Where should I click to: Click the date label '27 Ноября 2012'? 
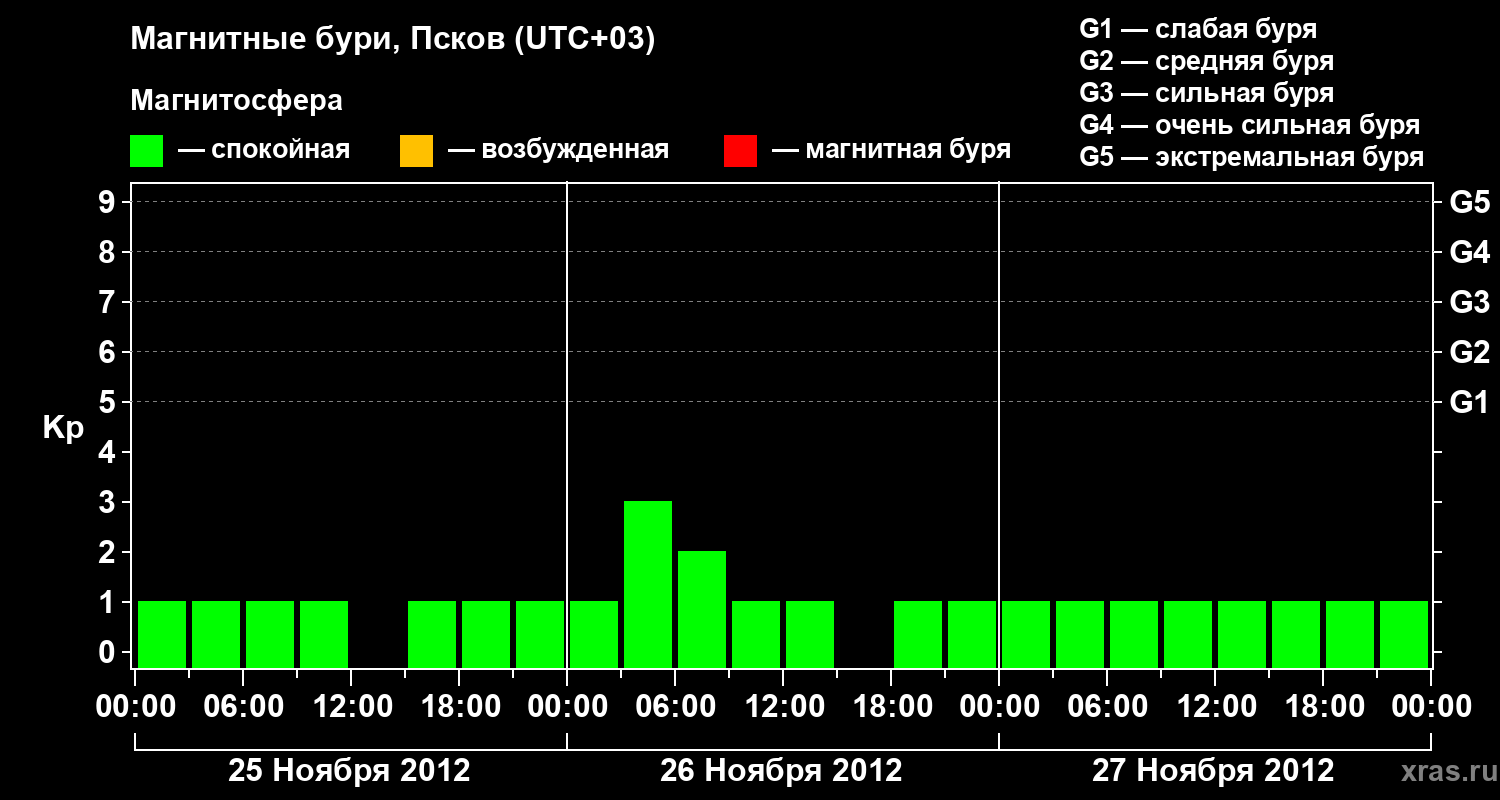[x=1213, y=771]
